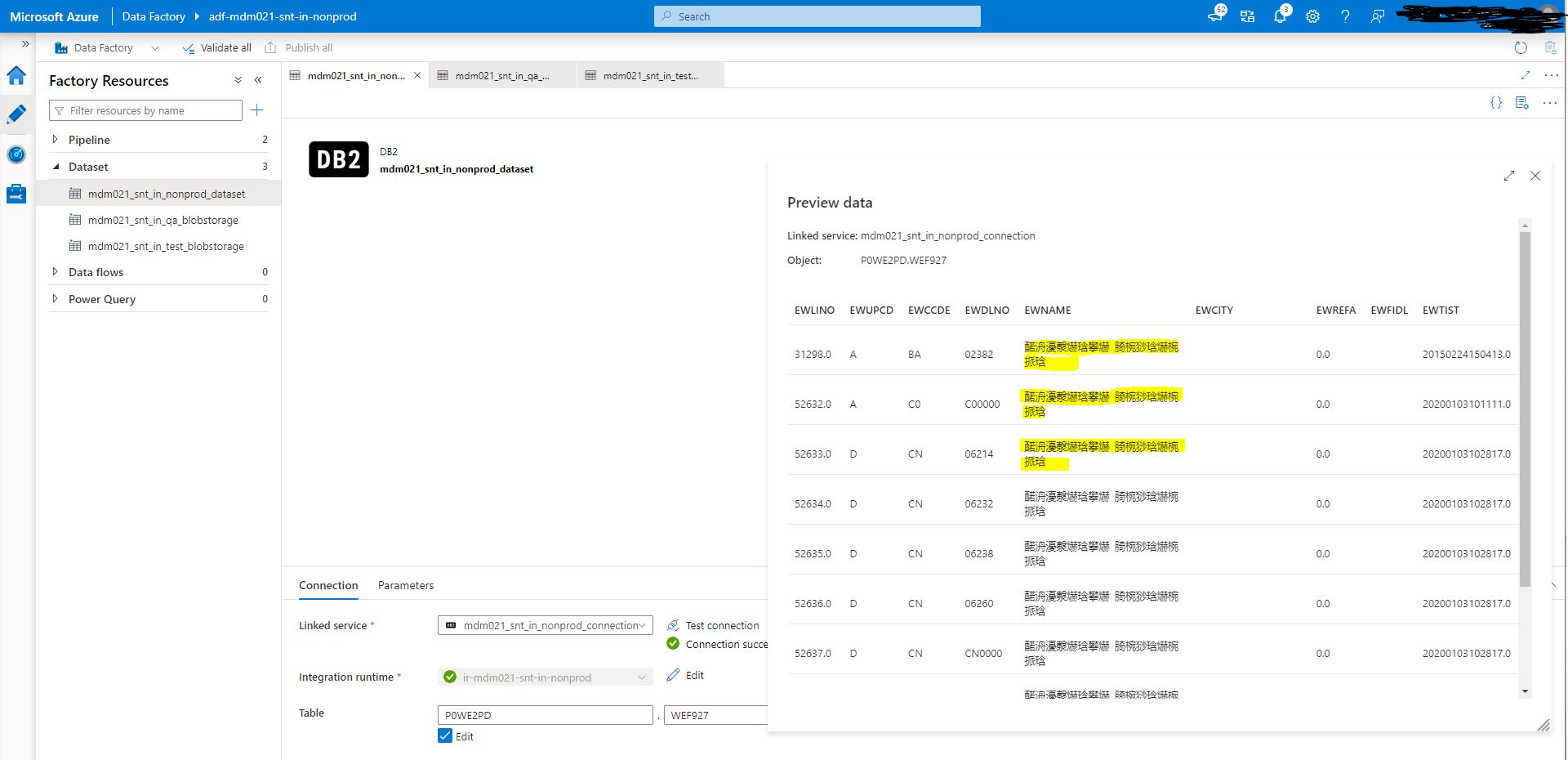Viewport: 1568px width, 760px height.
Task: Expand the editor canvas with arrows icon
Action: (x=1526, y=75)
